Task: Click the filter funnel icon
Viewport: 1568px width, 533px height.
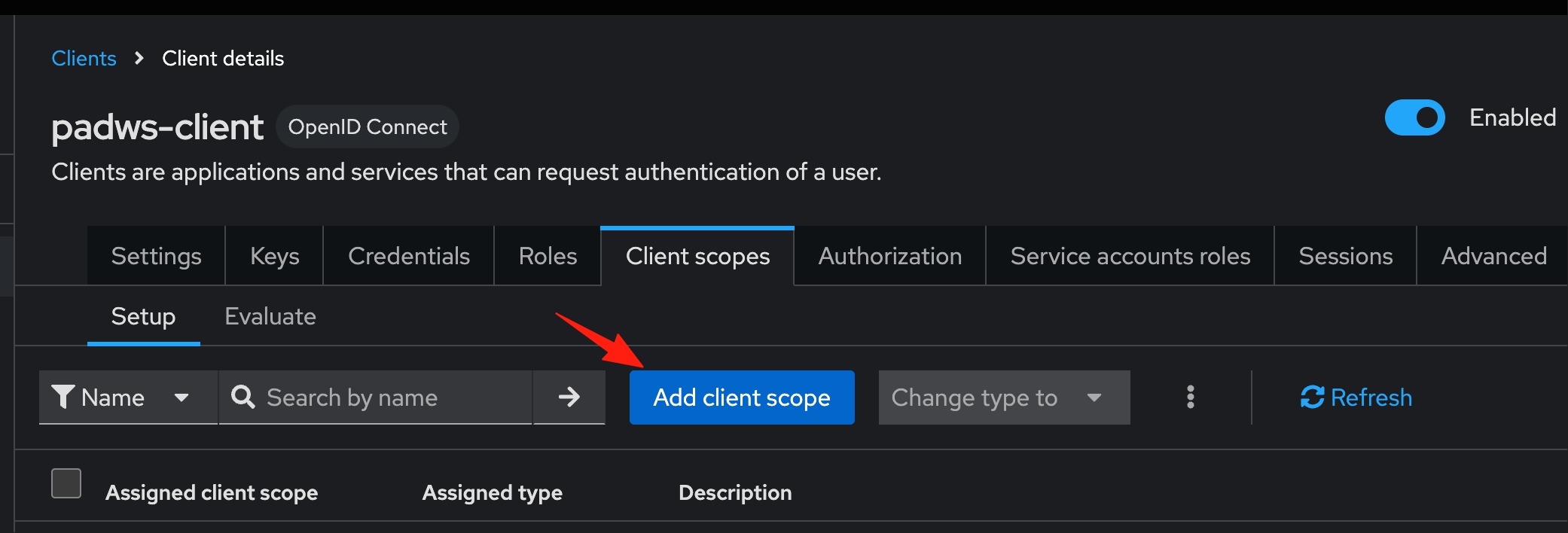Action: coord(63,397)
